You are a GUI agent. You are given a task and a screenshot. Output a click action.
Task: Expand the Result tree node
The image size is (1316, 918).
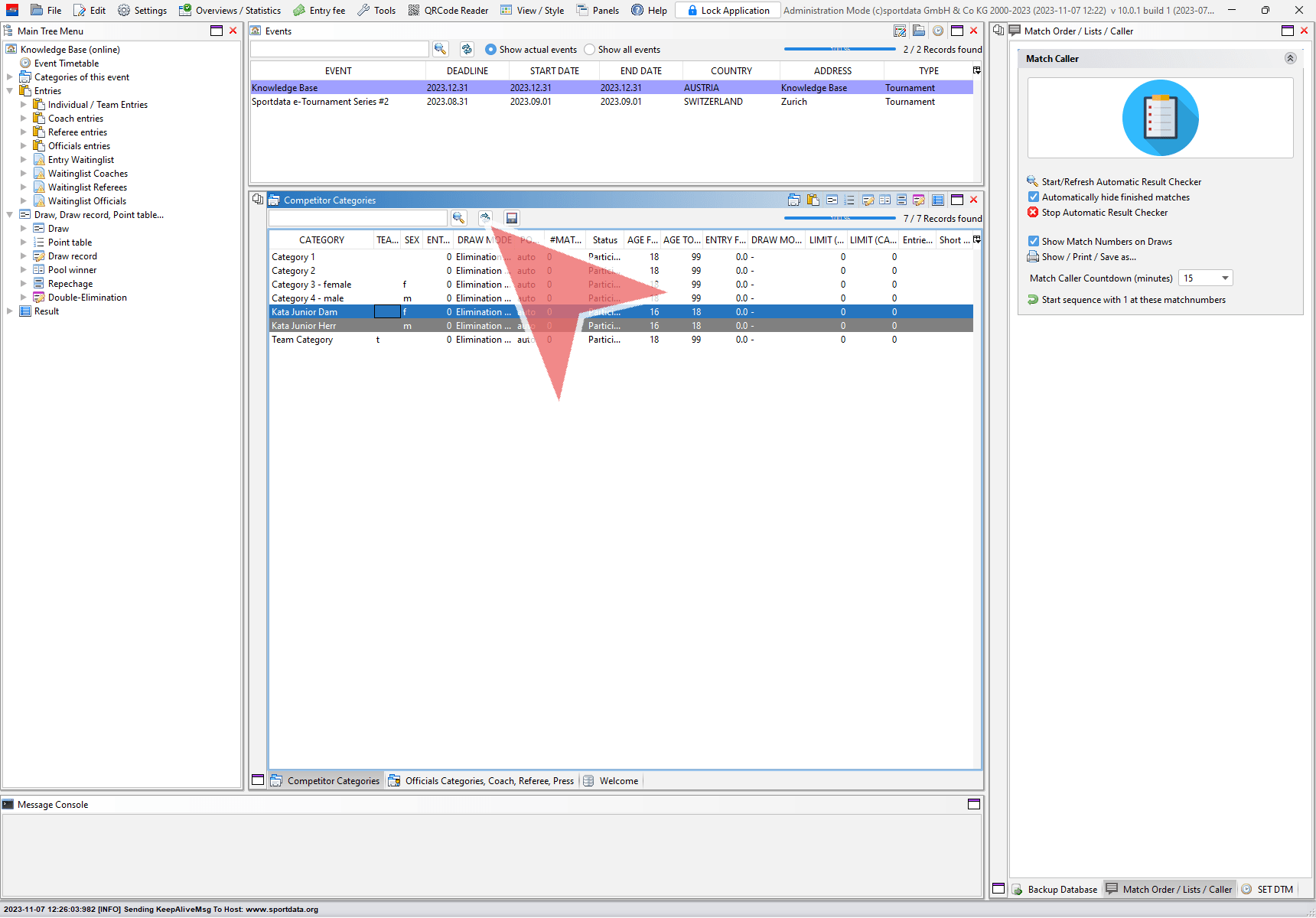pyautogui.click(x=10, y=311)
